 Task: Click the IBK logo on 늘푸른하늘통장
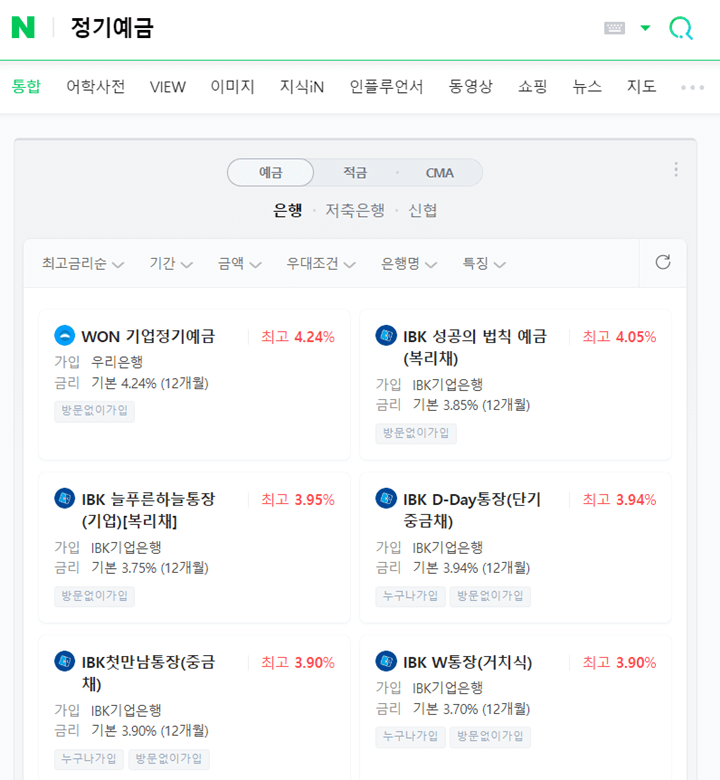64,498
